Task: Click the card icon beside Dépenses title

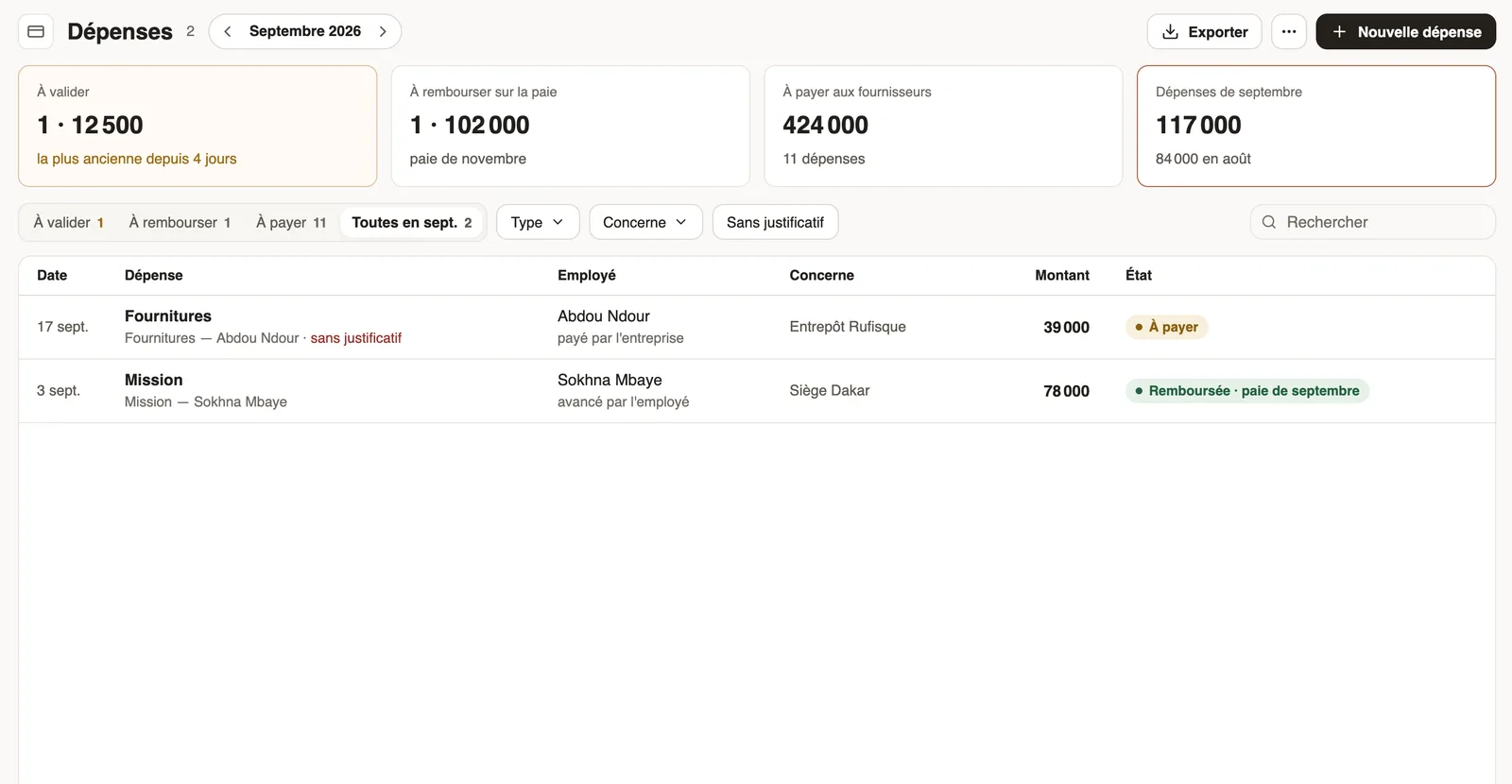Action: [x=36, y=31]
